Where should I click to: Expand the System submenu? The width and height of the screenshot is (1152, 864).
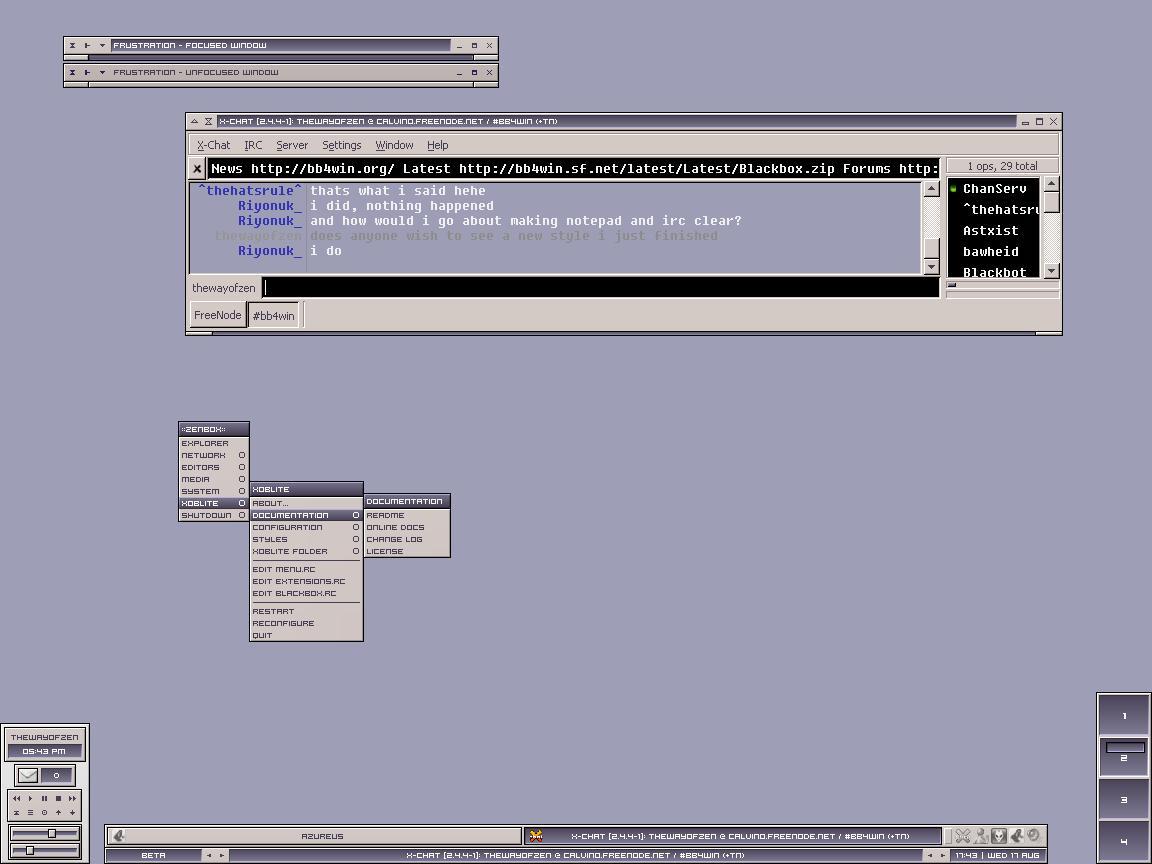(214, 492)
